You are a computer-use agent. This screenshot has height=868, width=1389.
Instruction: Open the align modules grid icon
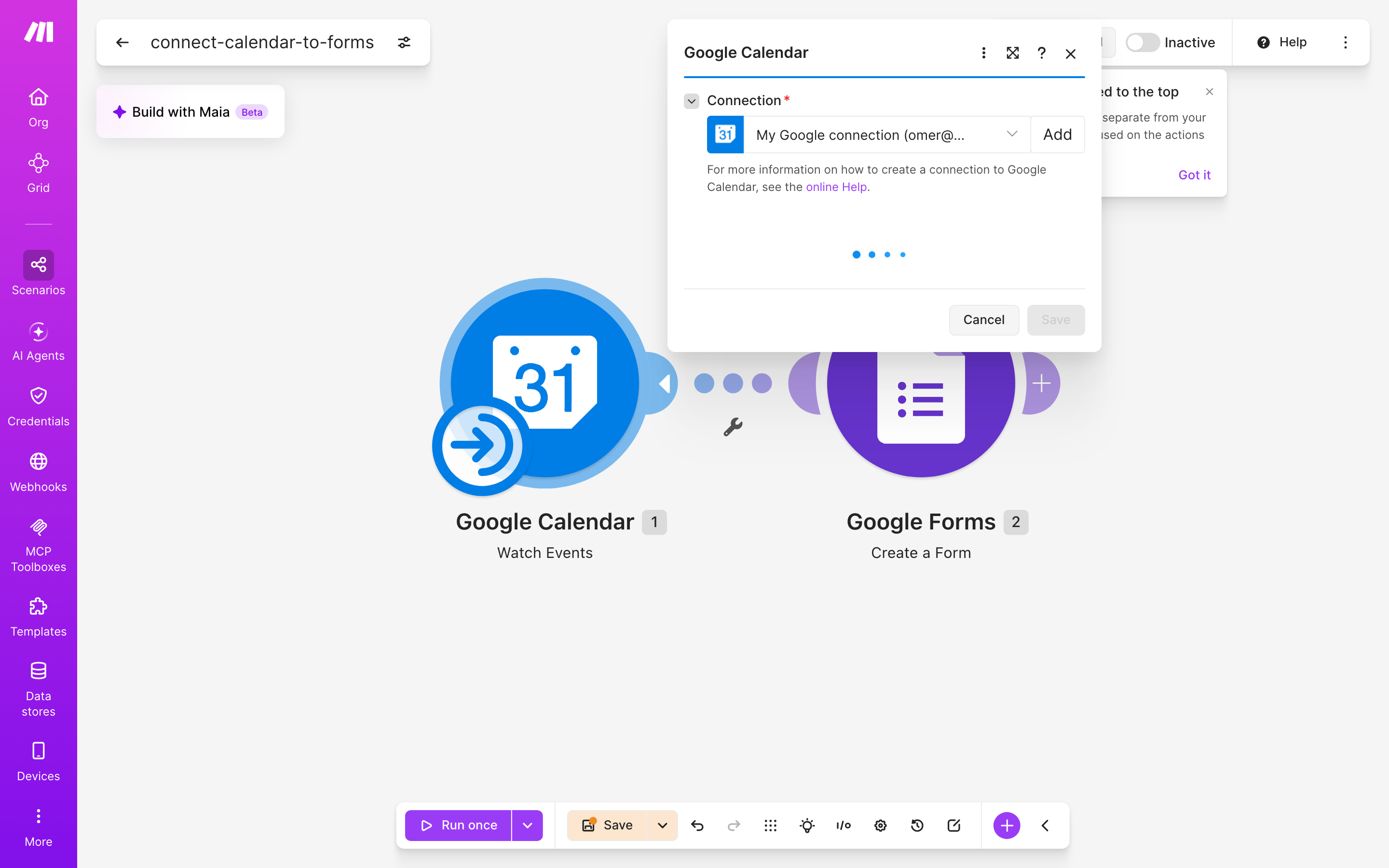pyautogui.click(x=770, y=826)
